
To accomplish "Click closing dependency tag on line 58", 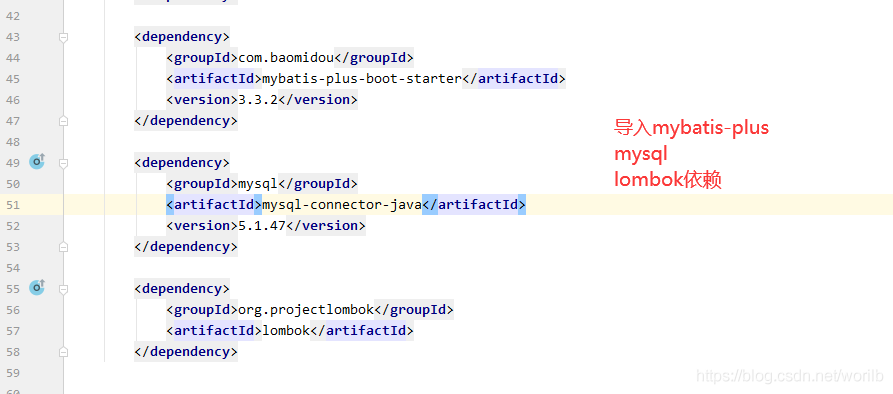I will click(186, 352).
